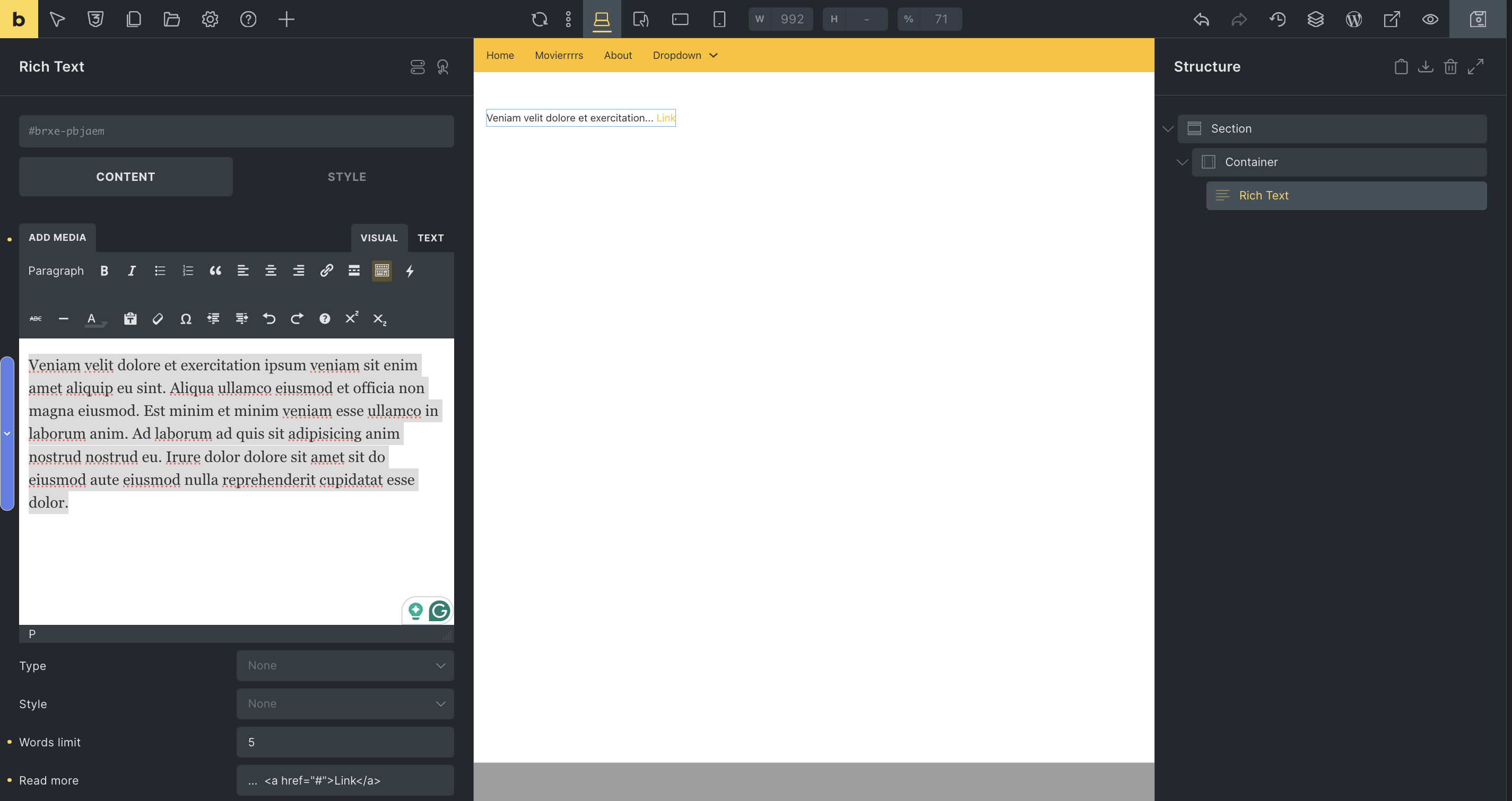Insert a bulleted list
The height and width of the screenshot is (801, 1512).
coord(160,271)
